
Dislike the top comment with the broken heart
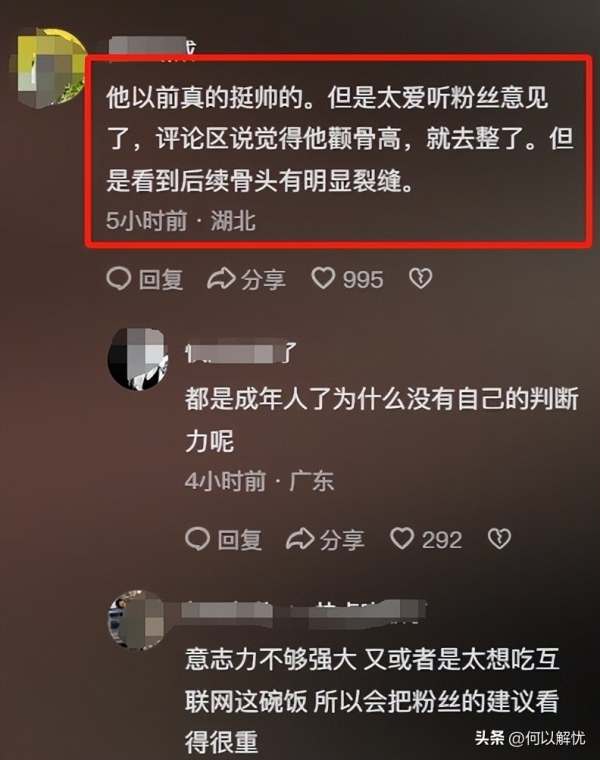pyautogui.click(x=420, y=279)
